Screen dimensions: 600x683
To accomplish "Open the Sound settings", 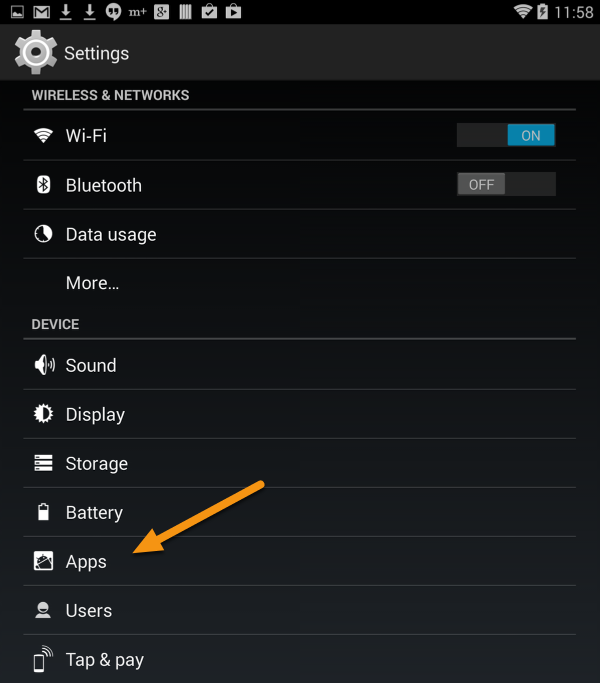I will (x=299, y=365).
